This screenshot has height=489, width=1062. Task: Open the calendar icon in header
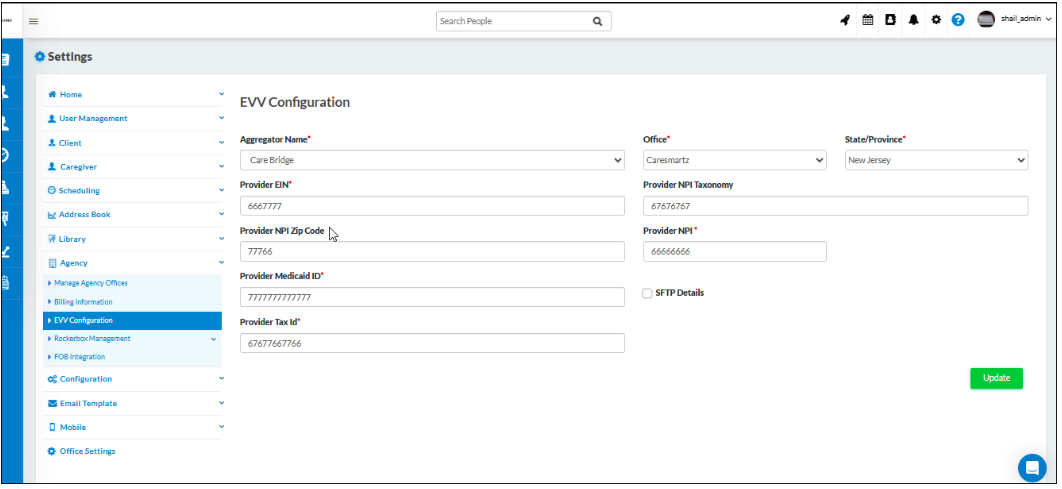(x=868, y=20)
